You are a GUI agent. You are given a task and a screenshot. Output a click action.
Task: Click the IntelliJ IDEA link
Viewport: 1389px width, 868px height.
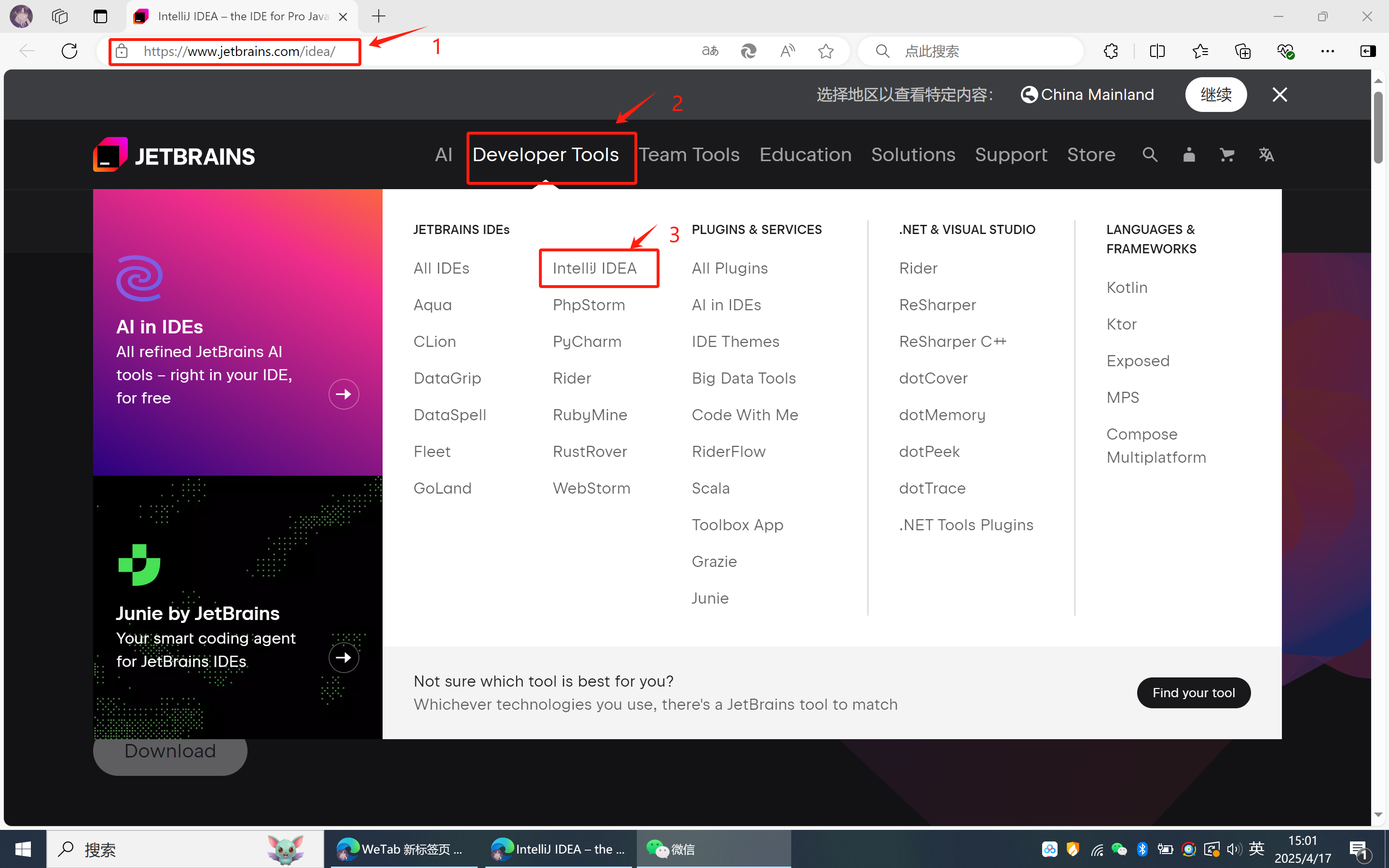(x=594, y=268)
